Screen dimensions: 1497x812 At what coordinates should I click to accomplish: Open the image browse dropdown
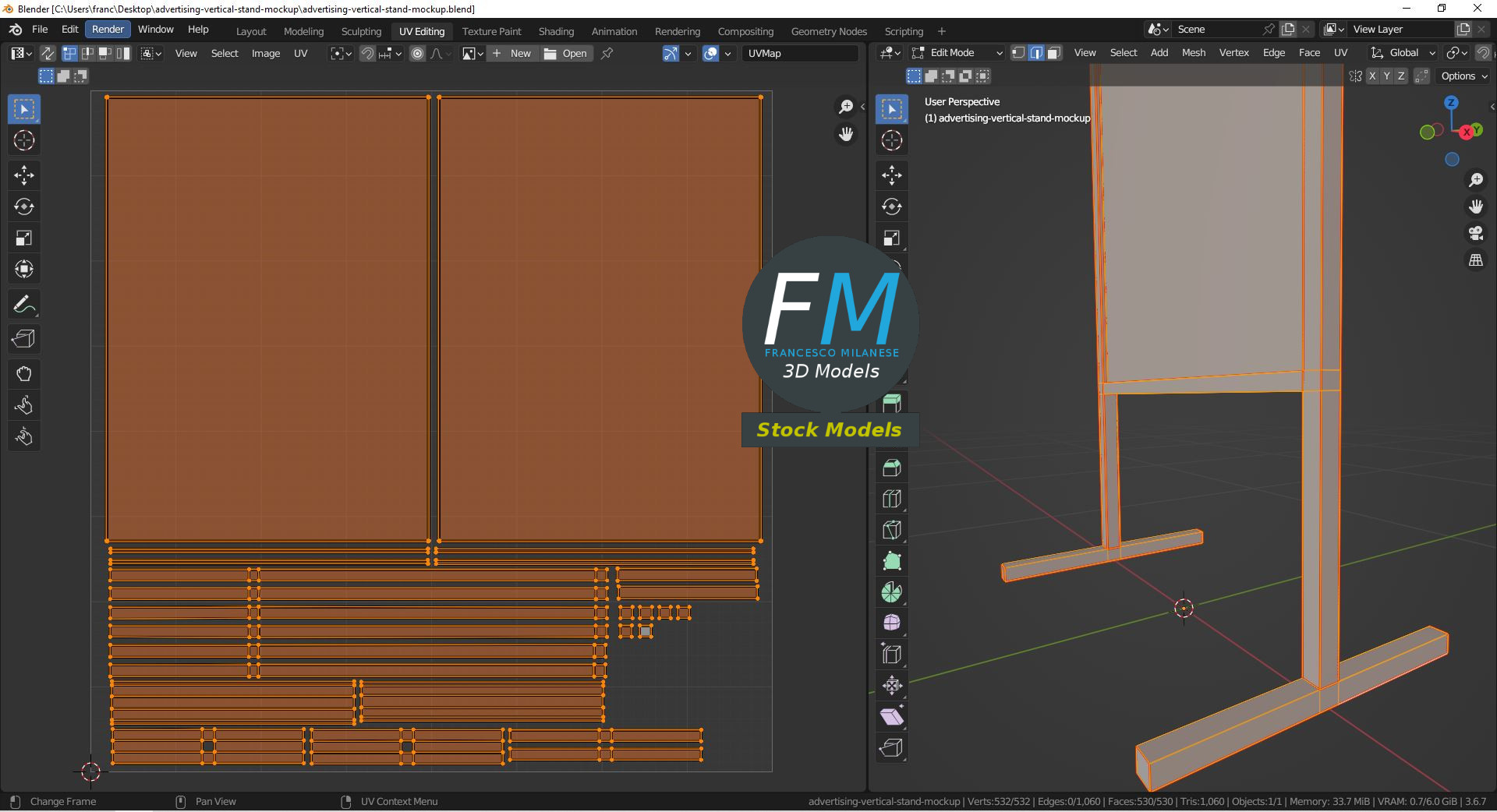click(473, 53)
